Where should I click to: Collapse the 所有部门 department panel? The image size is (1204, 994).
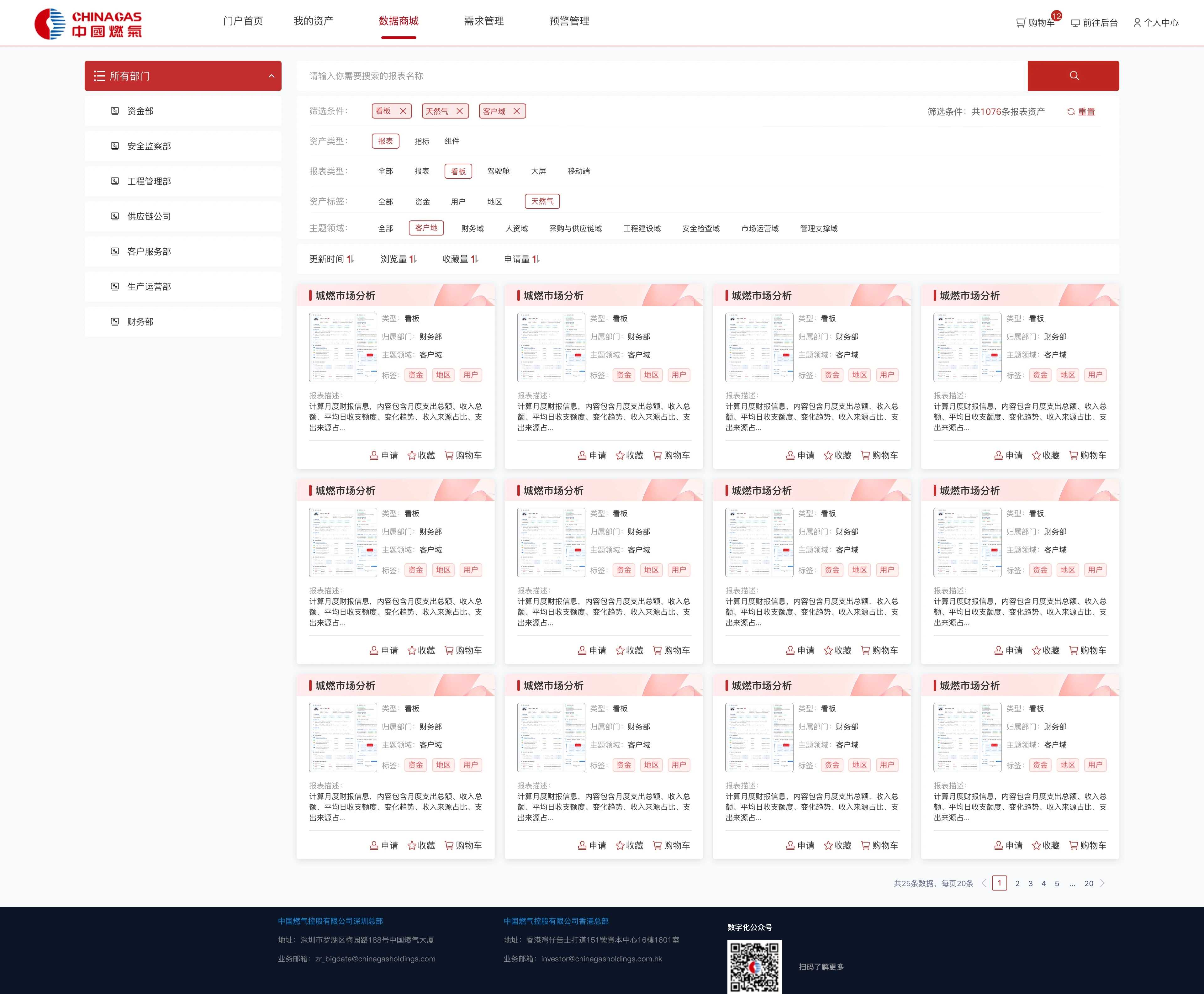pyautogui.click(x=272, y=76)
